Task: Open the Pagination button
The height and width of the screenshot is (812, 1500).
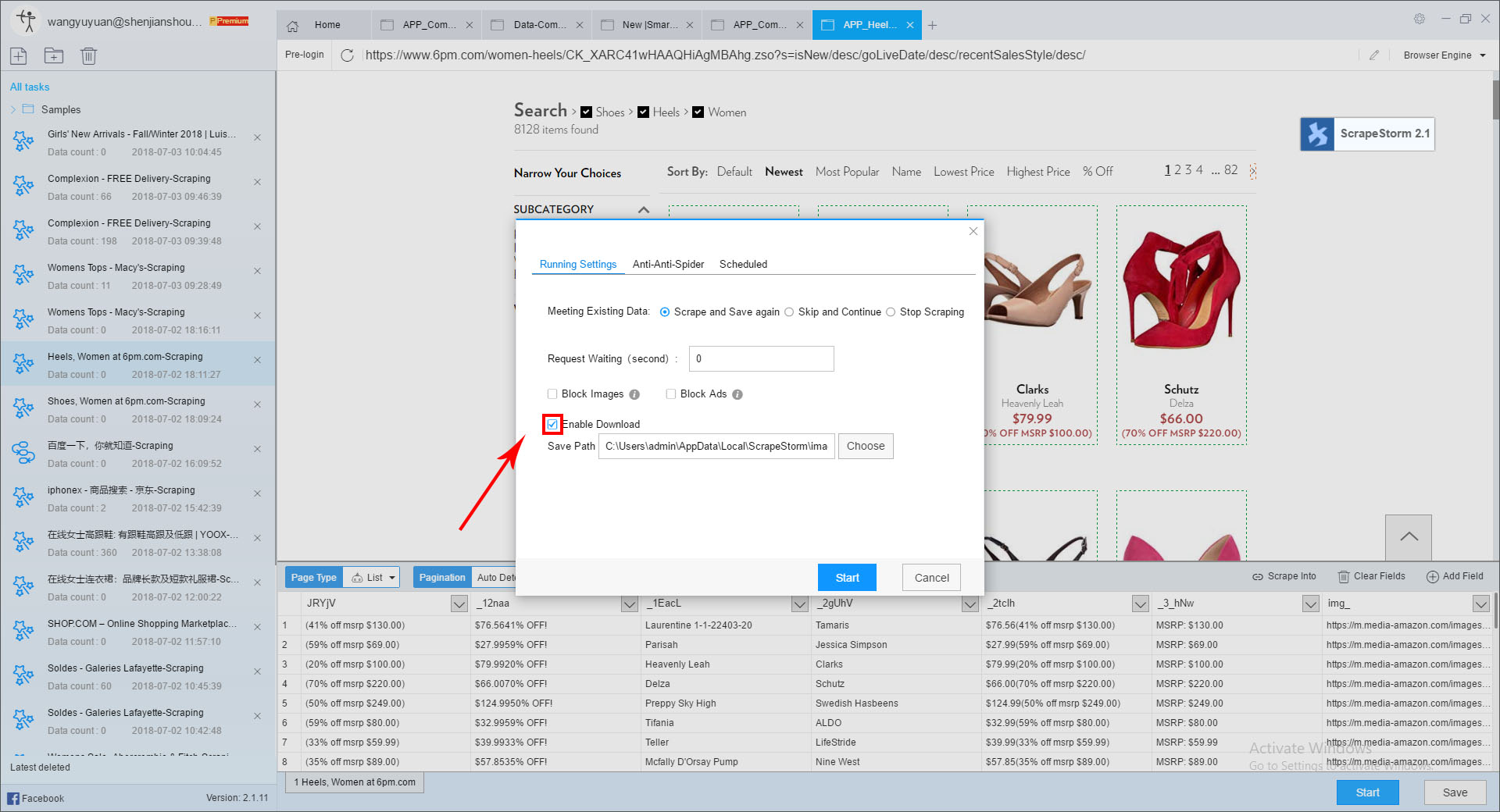Action: (x=442, y=578)
